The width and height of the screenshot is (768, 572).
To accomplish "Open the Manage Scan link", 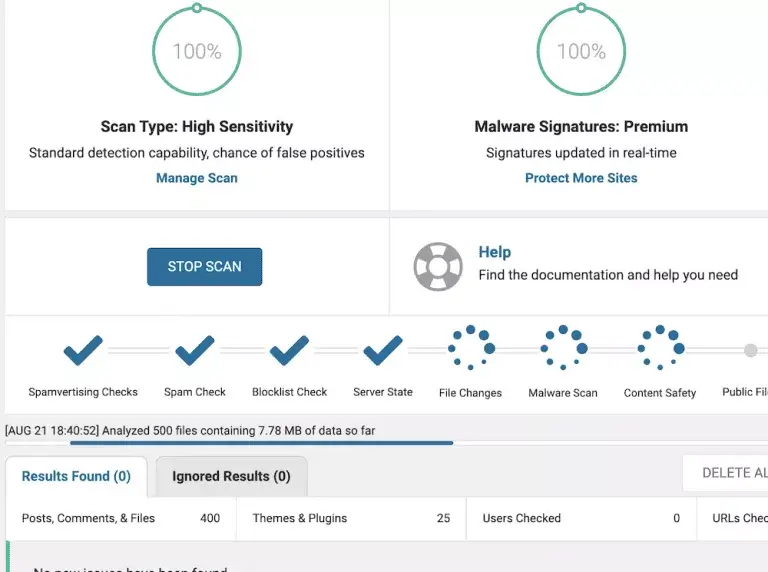I will [197, 178].
